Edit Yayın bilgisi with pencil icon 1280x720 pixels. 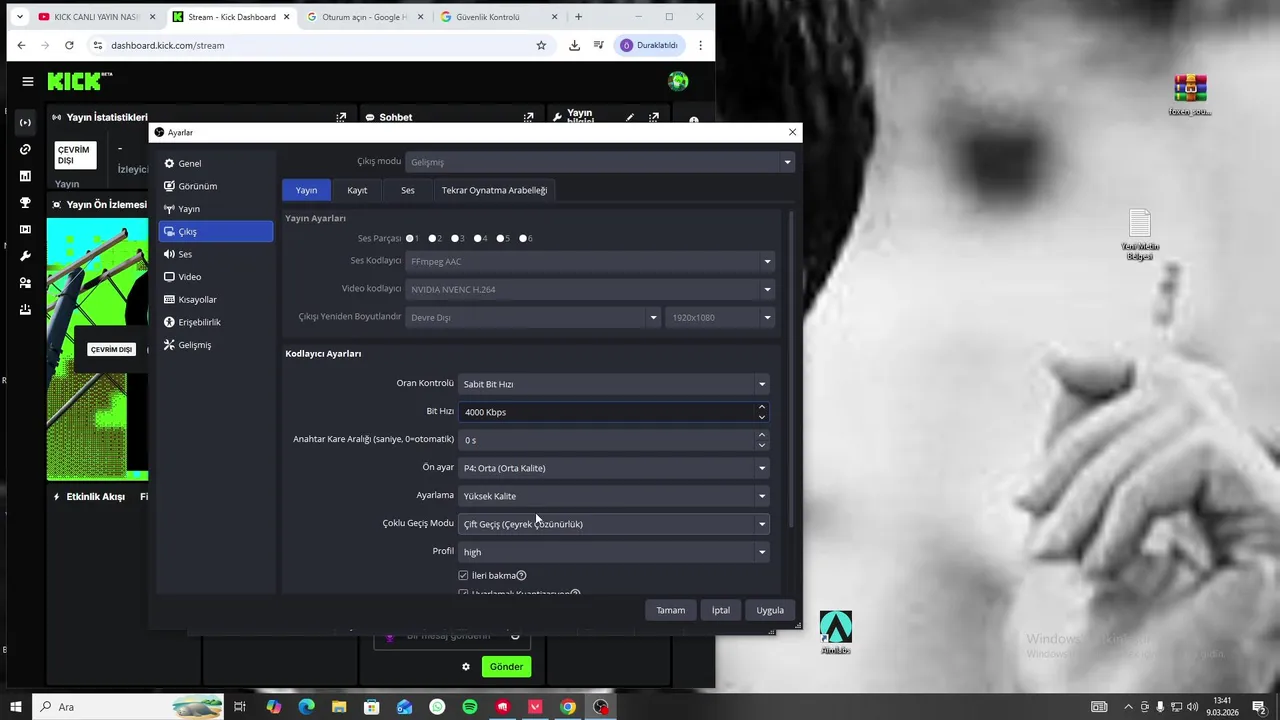(630, 117)
